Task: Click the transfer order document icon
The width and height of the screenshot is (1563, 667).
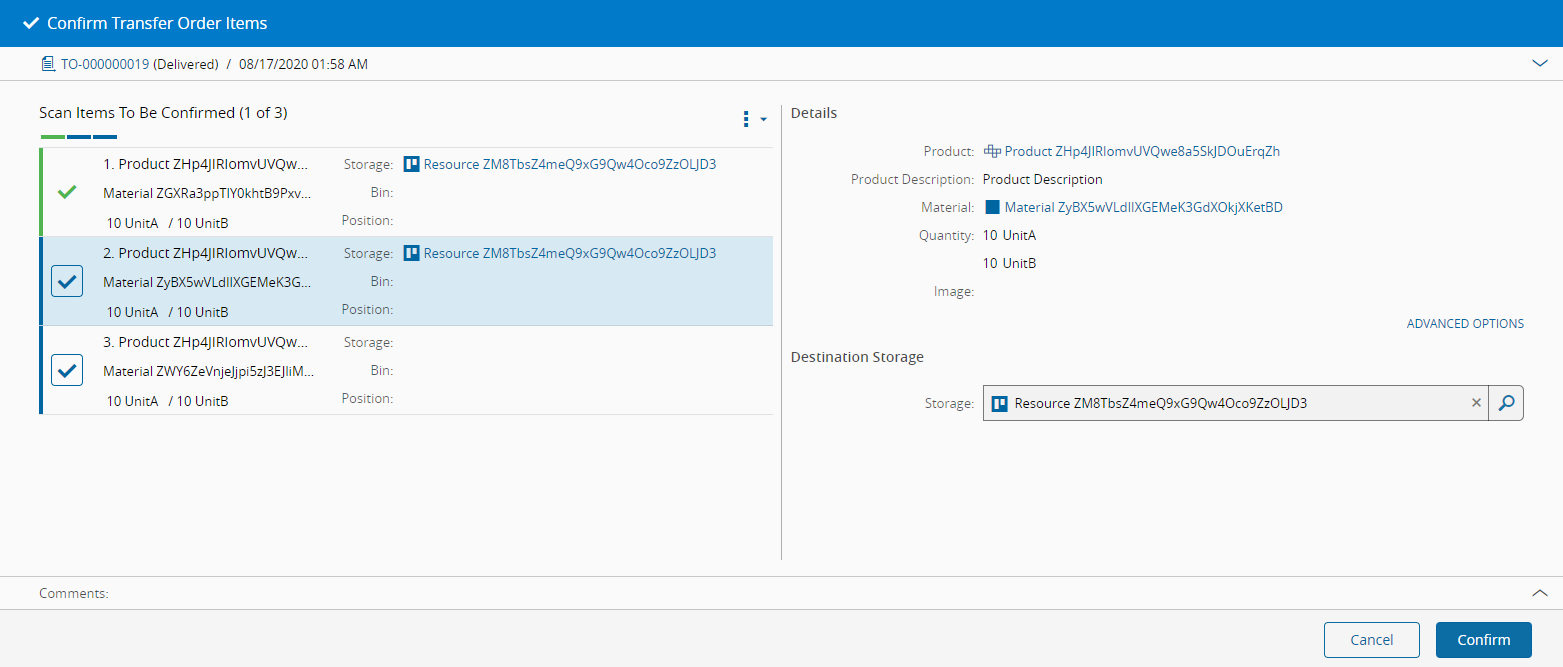Action: click(x=47, y=64)
